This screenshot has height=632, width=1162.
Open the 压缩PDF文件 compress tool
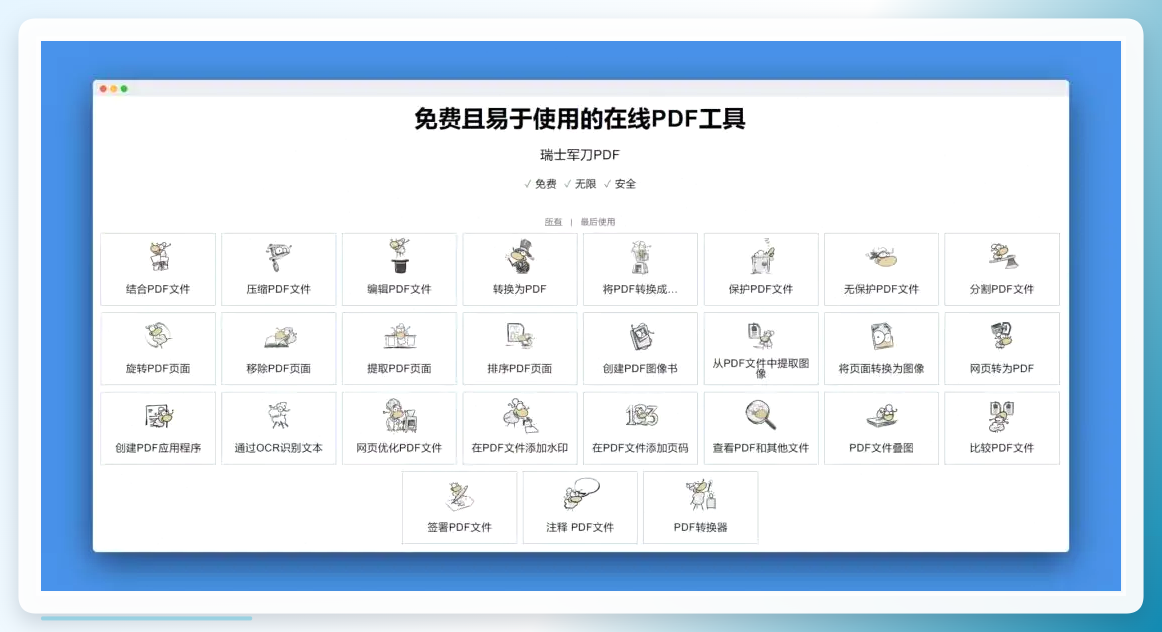click(x=279, y=269)
